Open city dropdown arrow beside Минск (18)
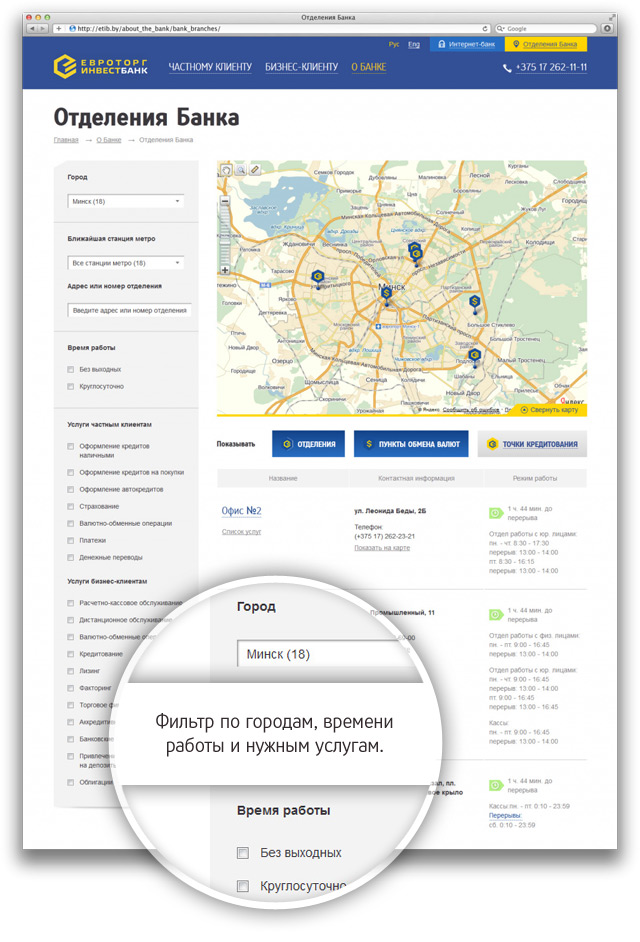640x942 pixels. (x=177, y=201)
